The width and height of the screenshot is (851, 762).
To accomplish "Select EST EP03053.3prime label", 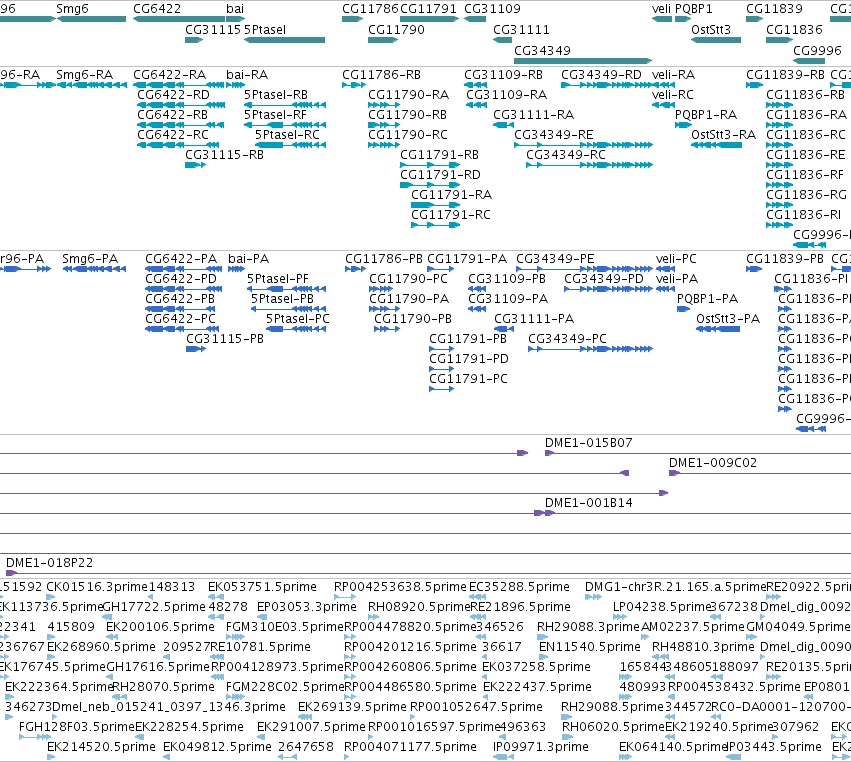I will 307,607.
